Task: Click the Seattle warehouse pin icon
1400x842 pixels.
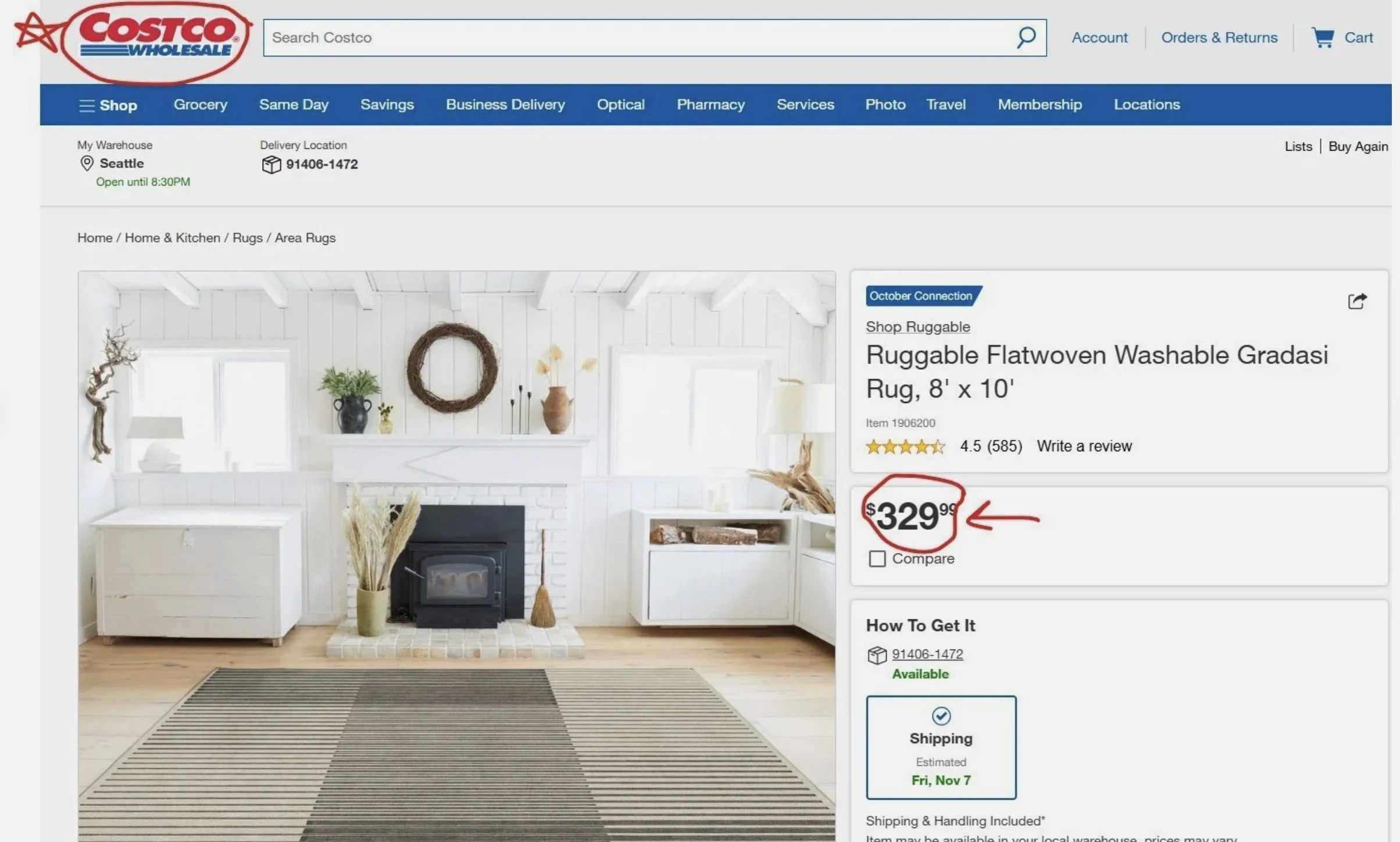Action: (x=87, y=163)
